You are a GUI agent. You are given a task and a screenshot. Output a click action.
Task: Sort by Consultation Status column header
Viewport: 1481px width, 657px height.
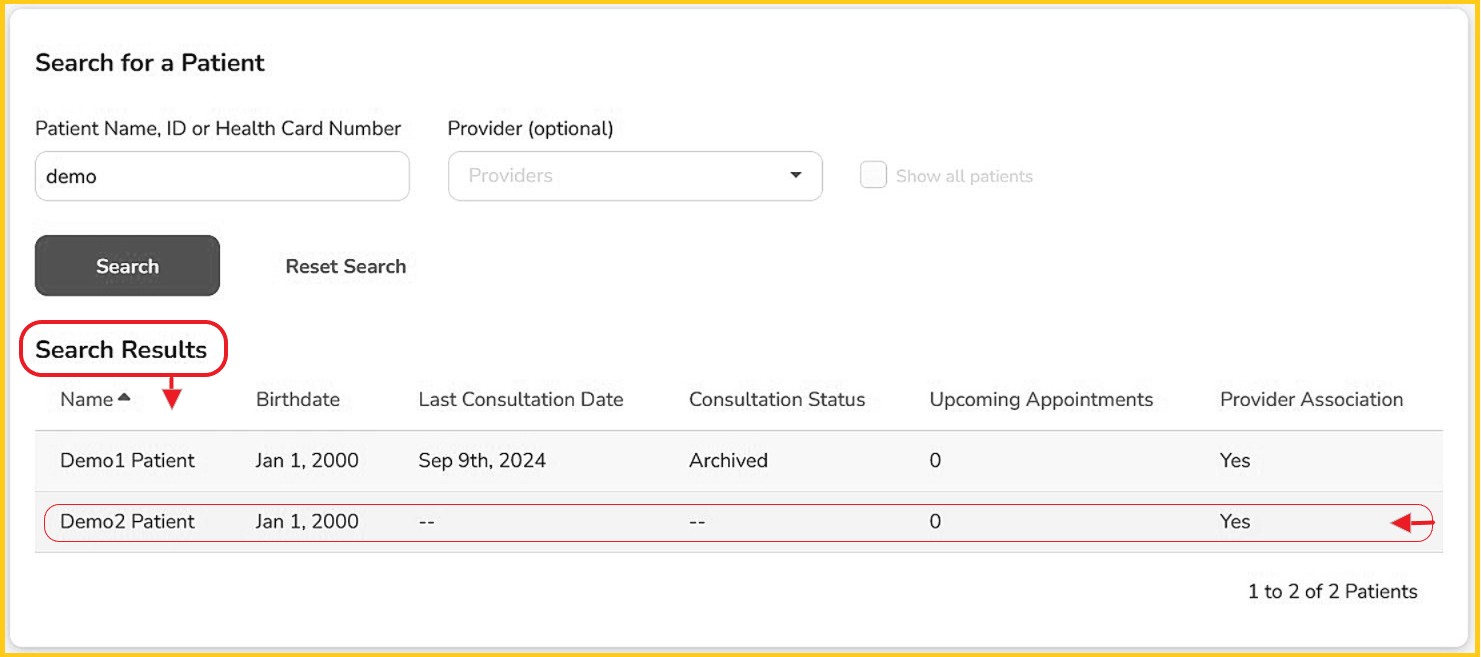click(776, 400)
